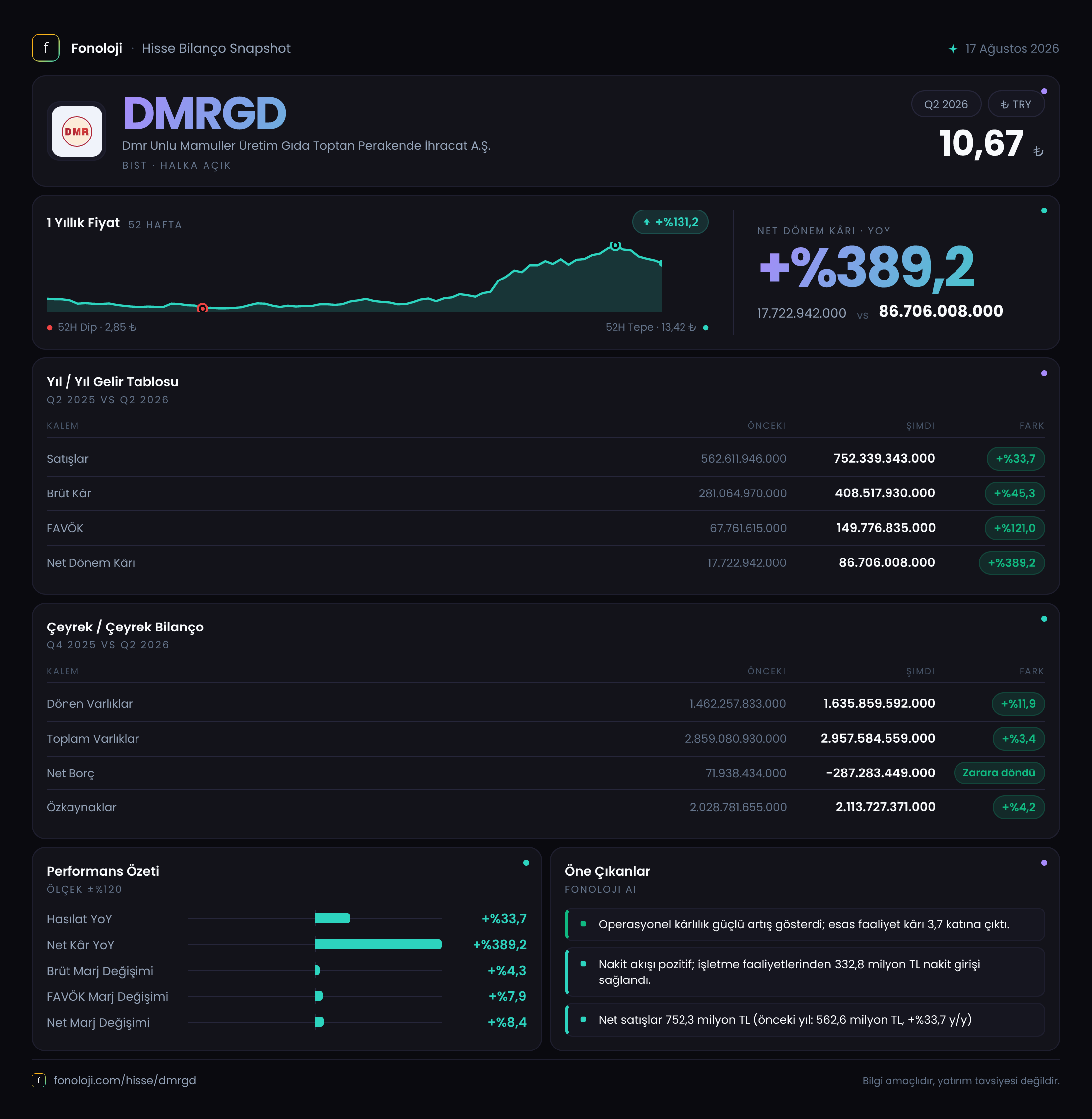Click the Brüt Marj Değişimi bar

[317, 971]
